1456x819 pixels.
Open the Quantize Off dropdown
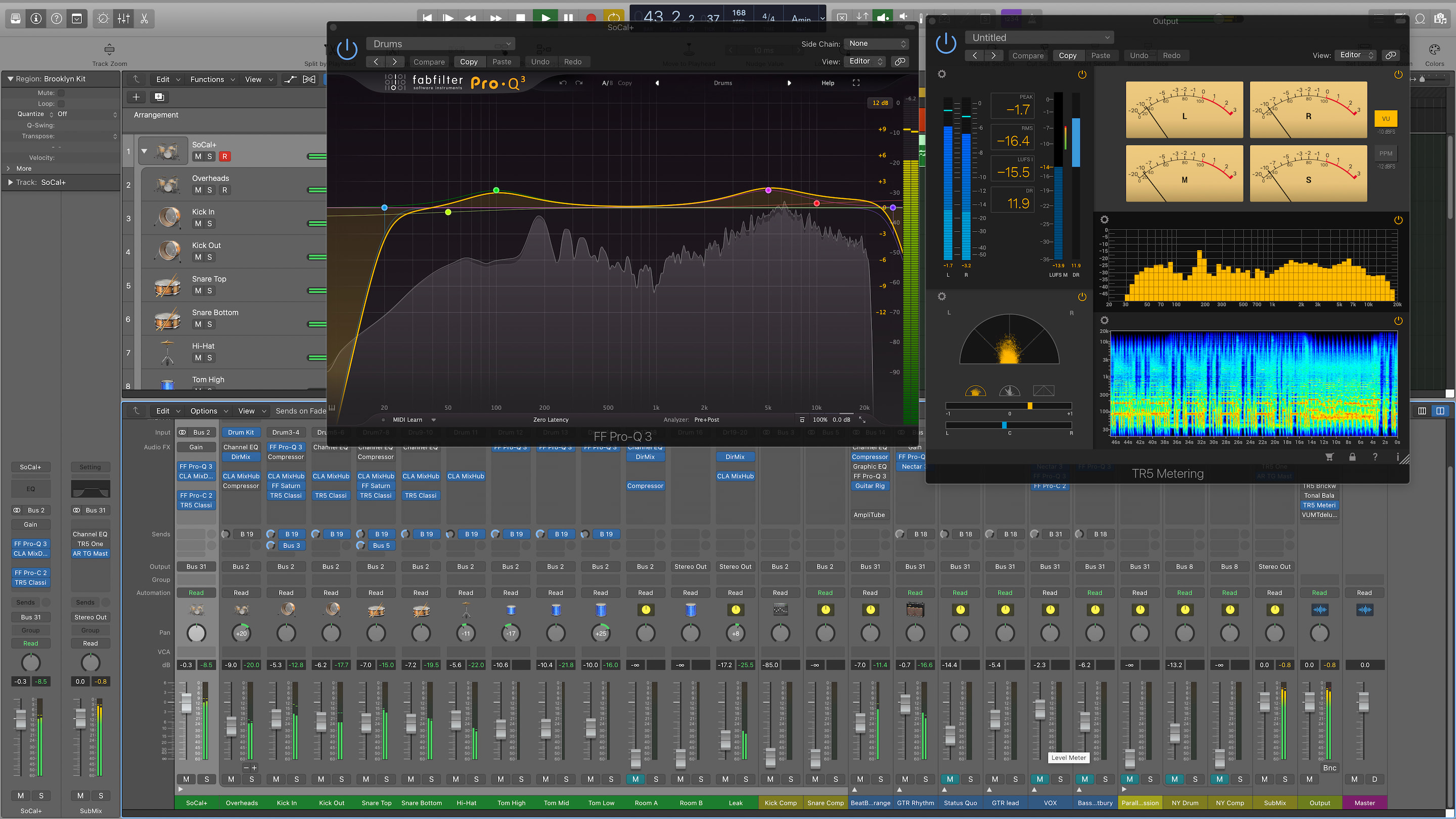pyautogui.click(x=87, y=114)
